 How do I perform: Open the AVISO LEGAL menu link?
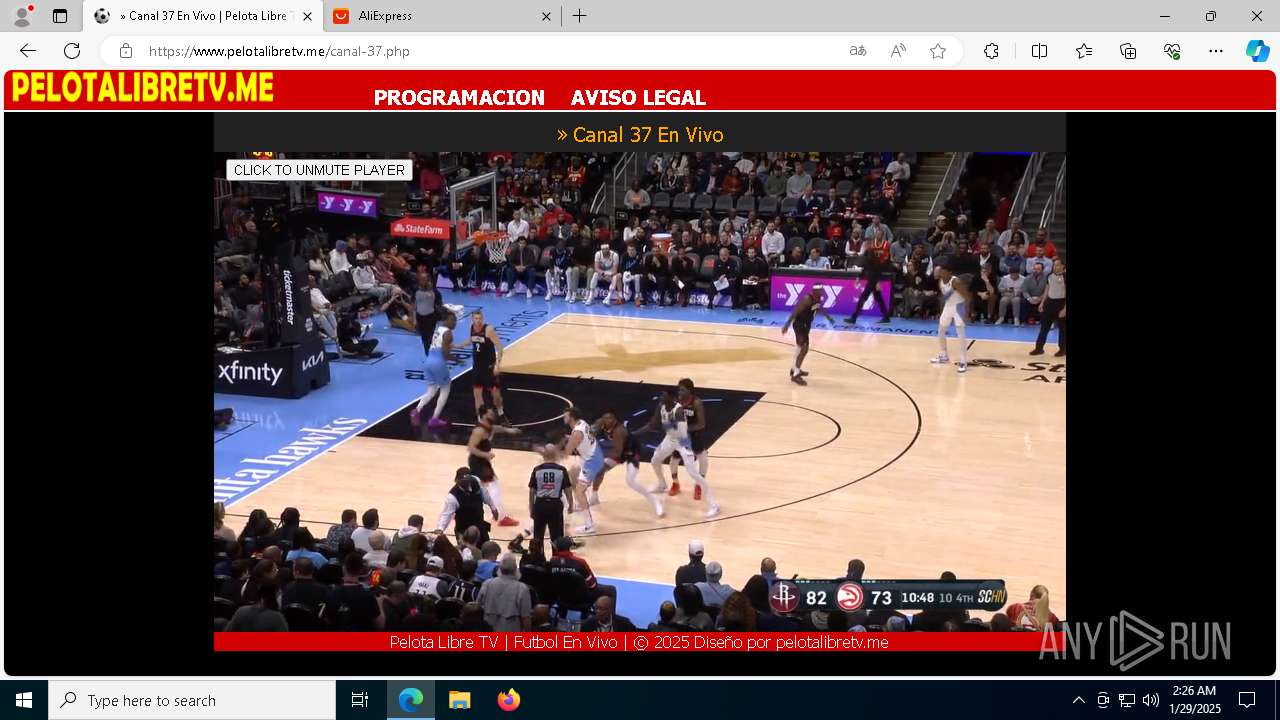click(638, 98)
